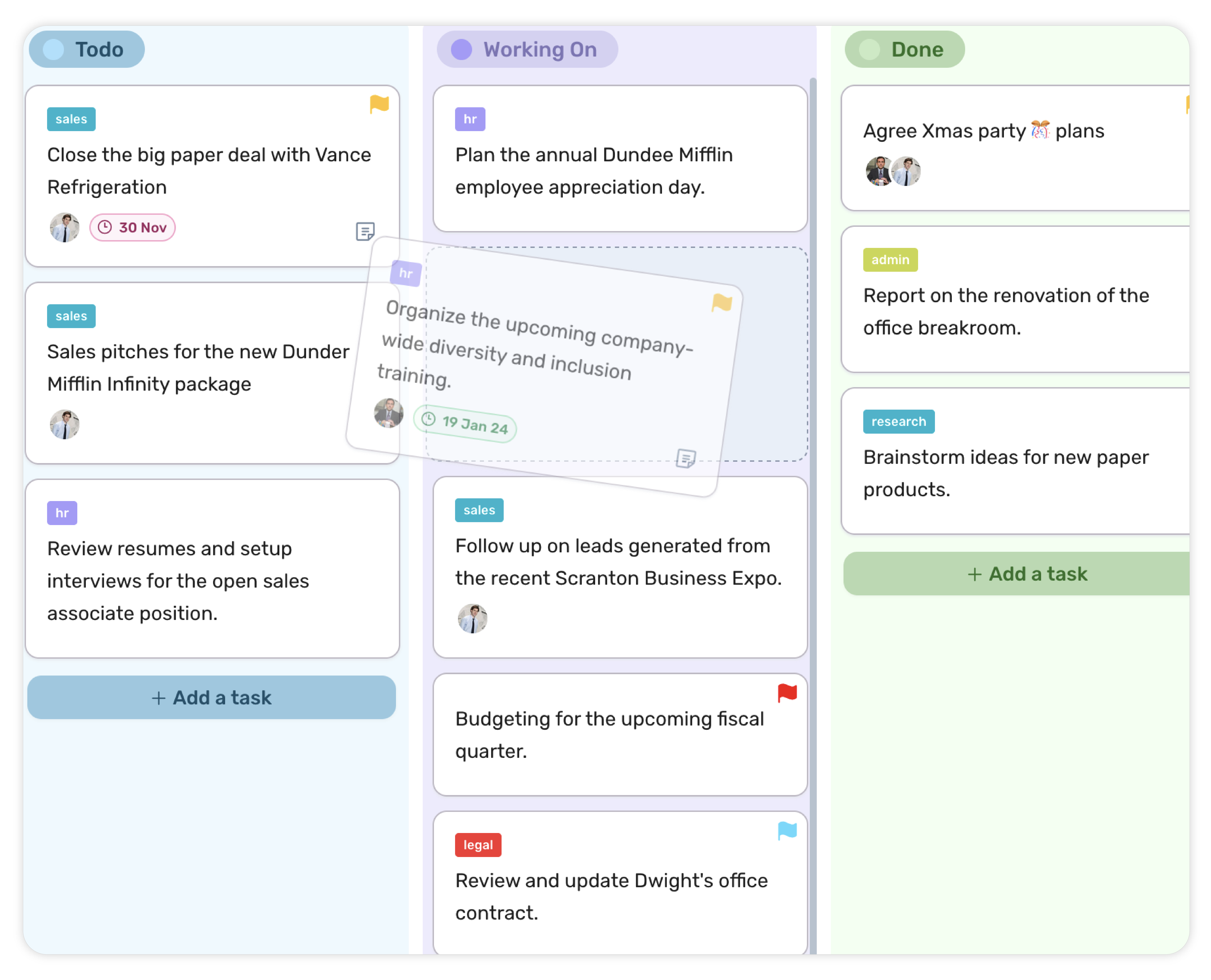Select the Done column header
The width and height of the screenshot is (1211, 980).
click(905, 50)
